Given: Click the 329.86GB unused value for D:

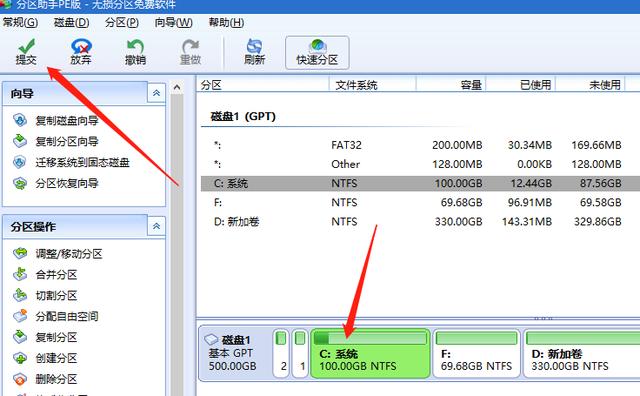Looking at the screenshot, I should tap(598, 222).
